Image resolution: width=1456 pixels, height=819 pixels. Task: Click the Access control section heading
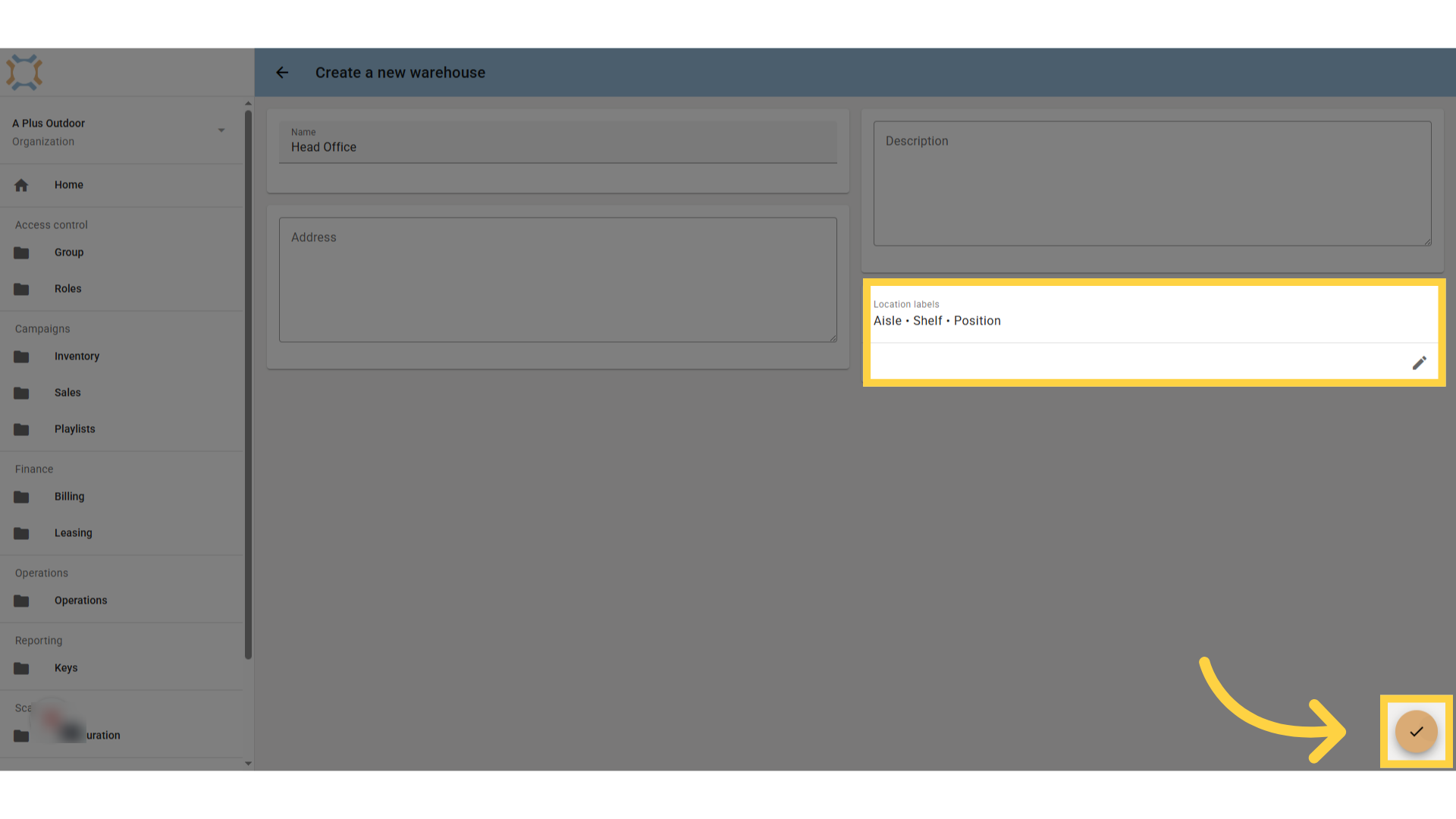pos(52,225)
